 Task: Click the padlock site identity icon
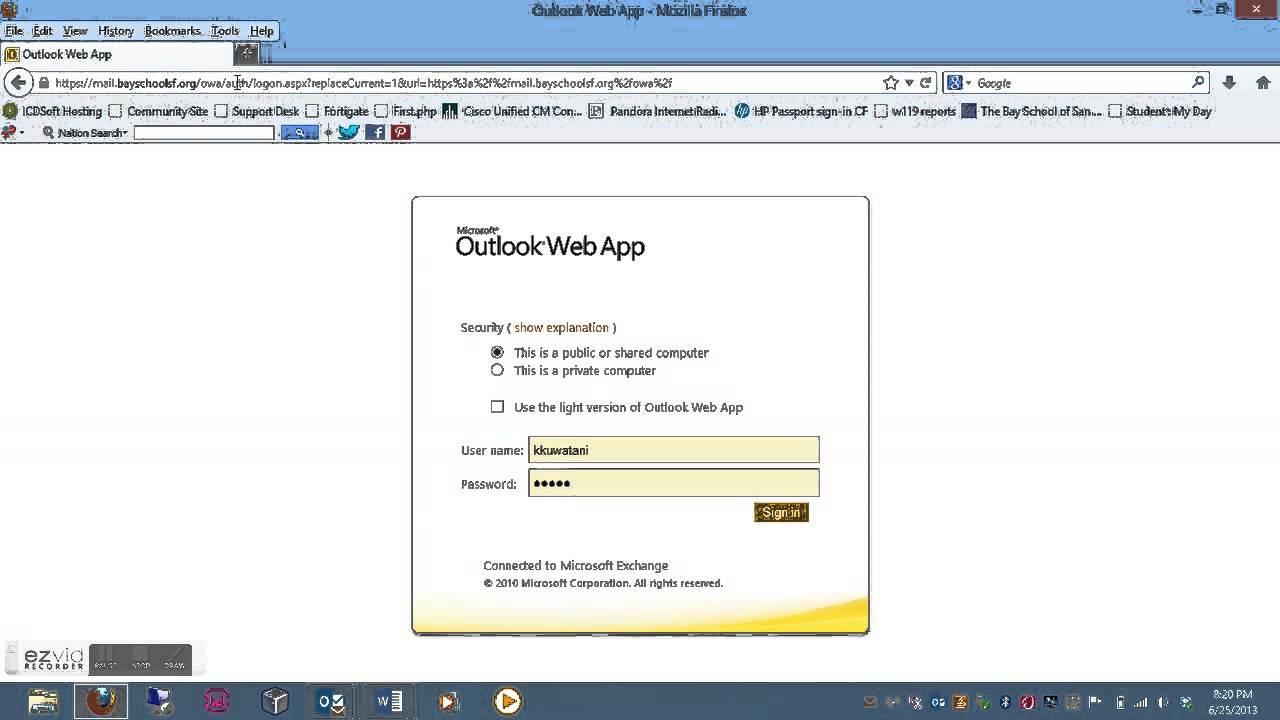(43, 83)
